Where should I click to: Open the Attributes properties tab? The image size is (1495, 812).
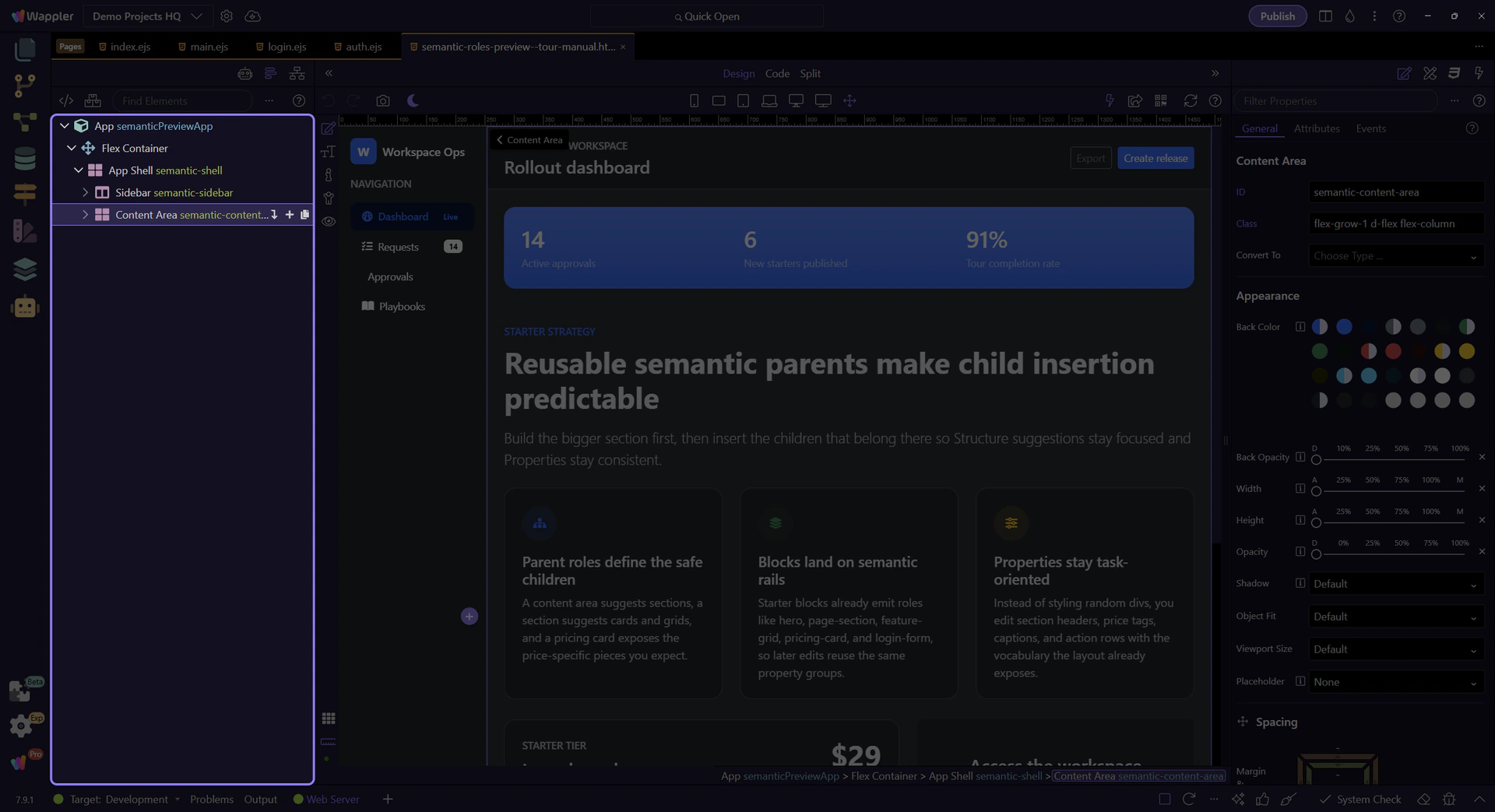(1316, 128)
